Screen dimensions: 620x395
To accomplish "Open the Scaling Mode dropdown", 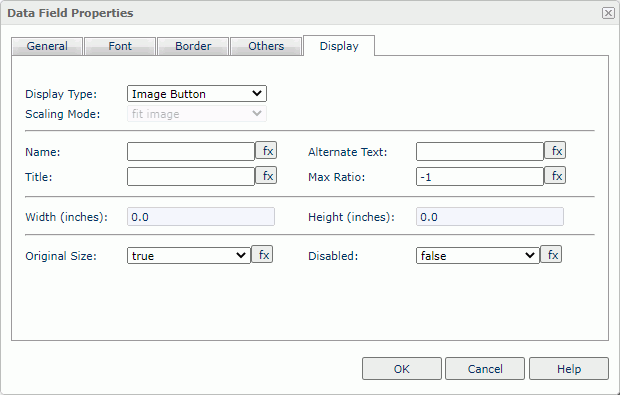I will [x=197, y=114].
